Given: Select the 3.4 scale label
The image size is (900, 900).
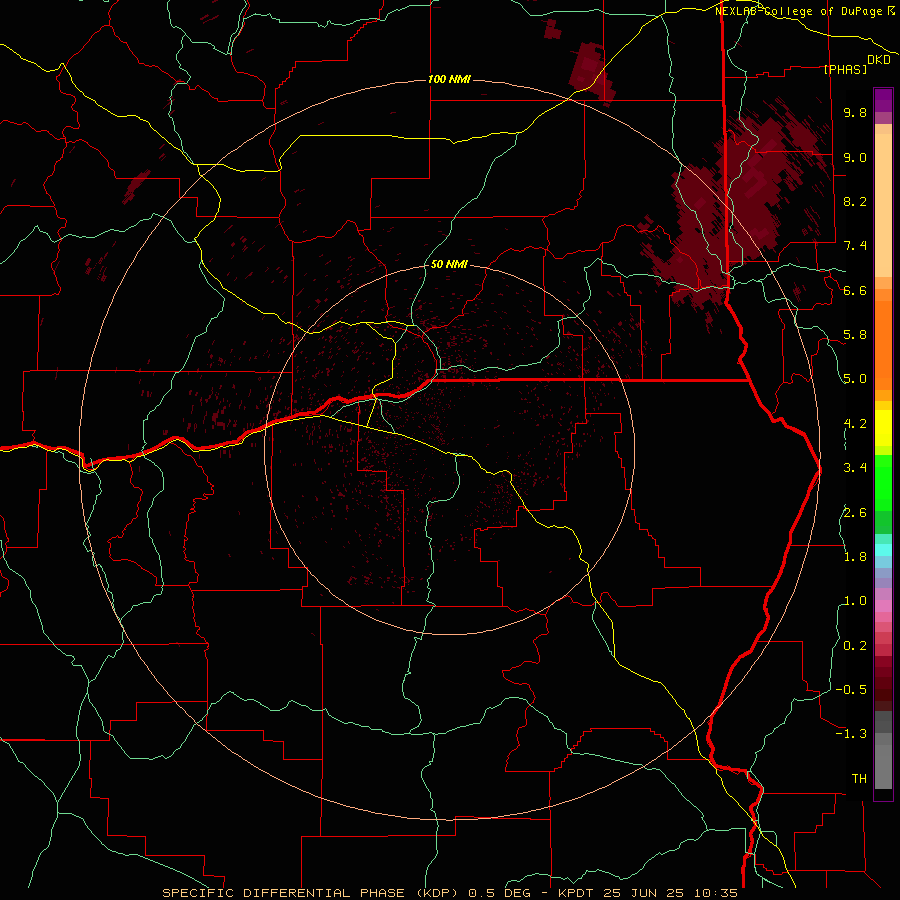Looking at the screenshot, I should (x=855, y=468).
